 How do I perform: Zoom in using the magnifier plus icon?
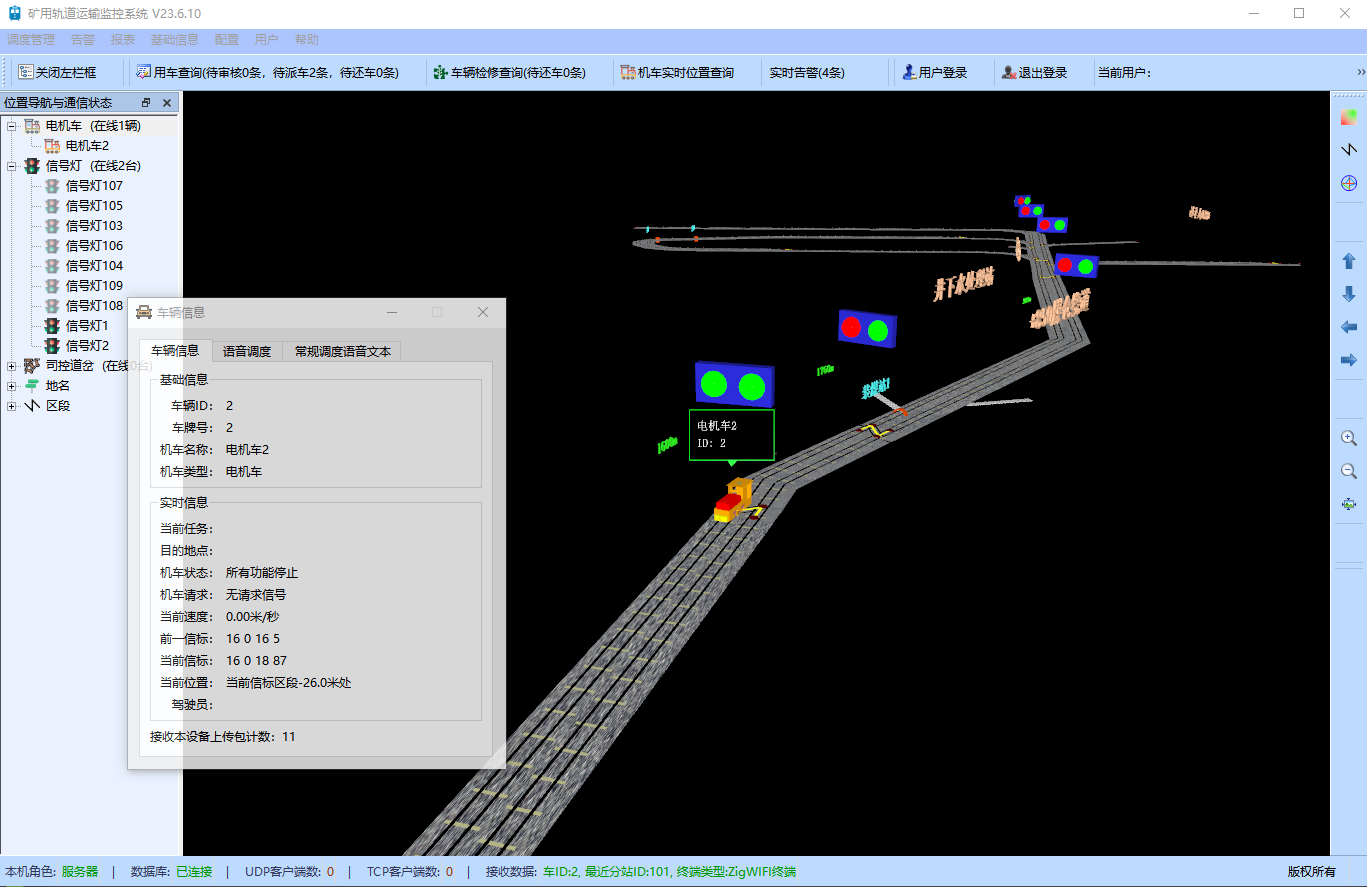[1349, 438]
